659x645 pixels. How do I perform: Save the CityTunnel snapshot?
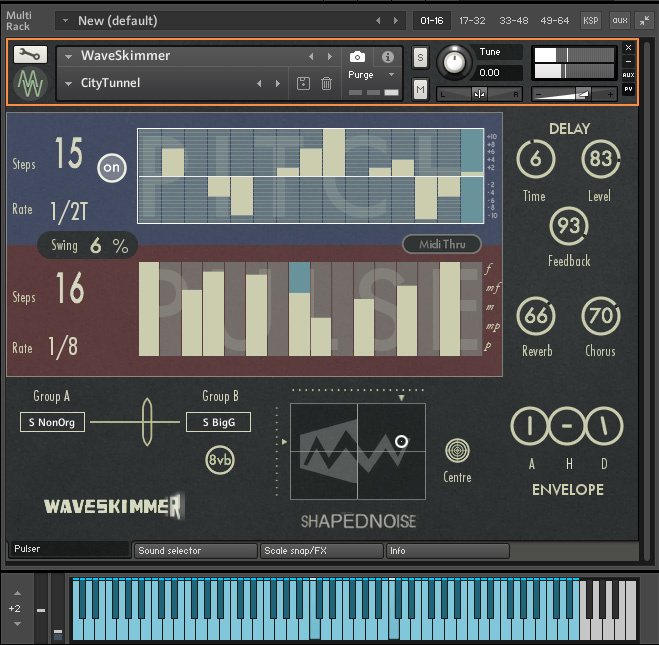pyautogui.click(x=303, y=84)
